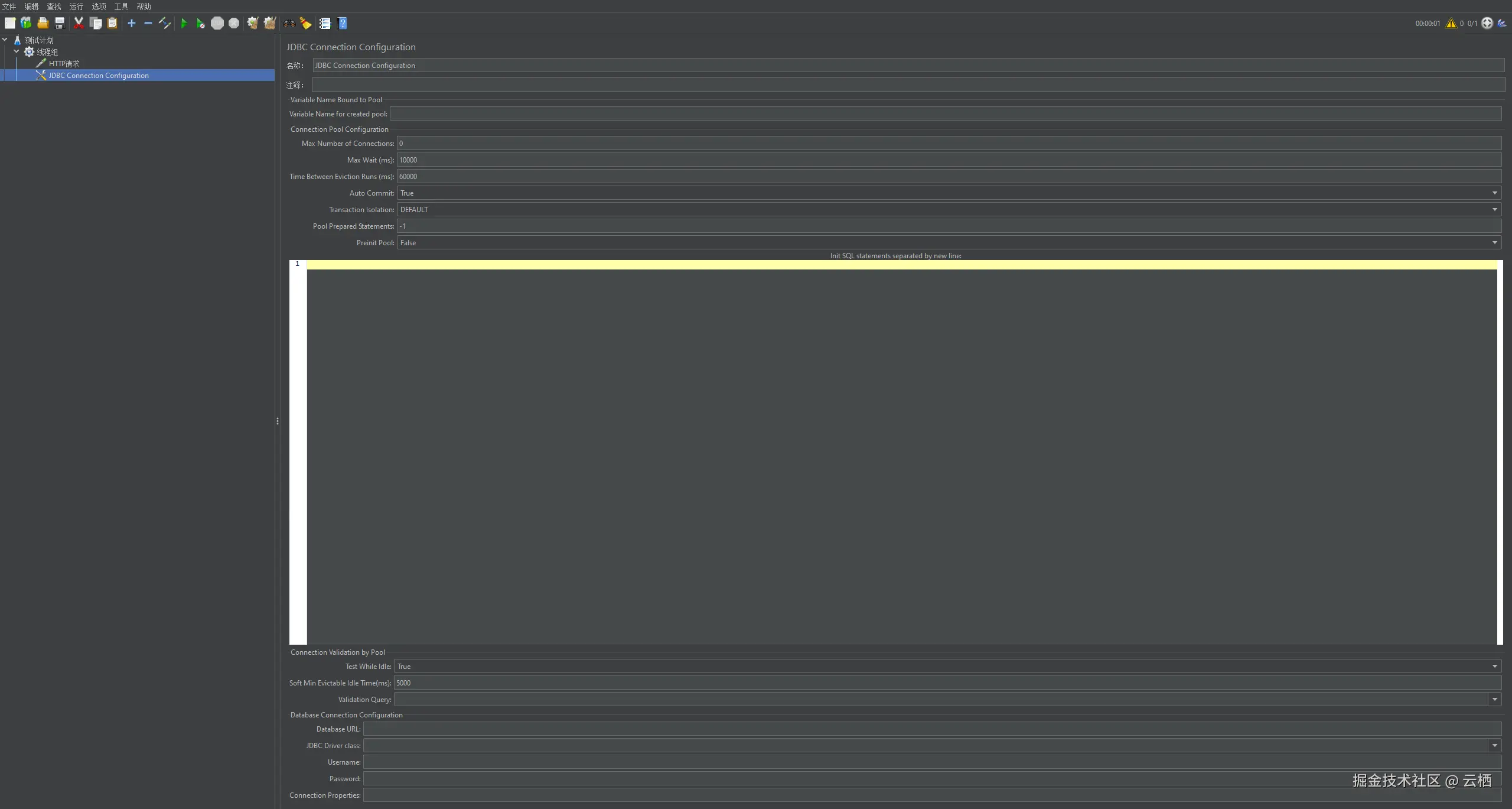Click the Clear All double-broom icon
This screenshot has height=809, width=1512.
pos(270,23)
